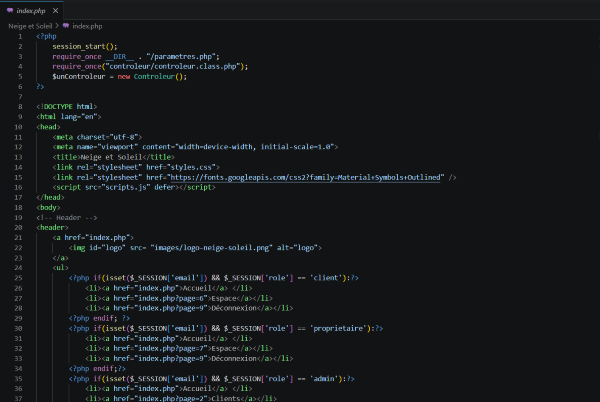The height and width of the screenshot is (402, 600).
Task: Click the html lang="en" tag
Action: coord(68,117)
